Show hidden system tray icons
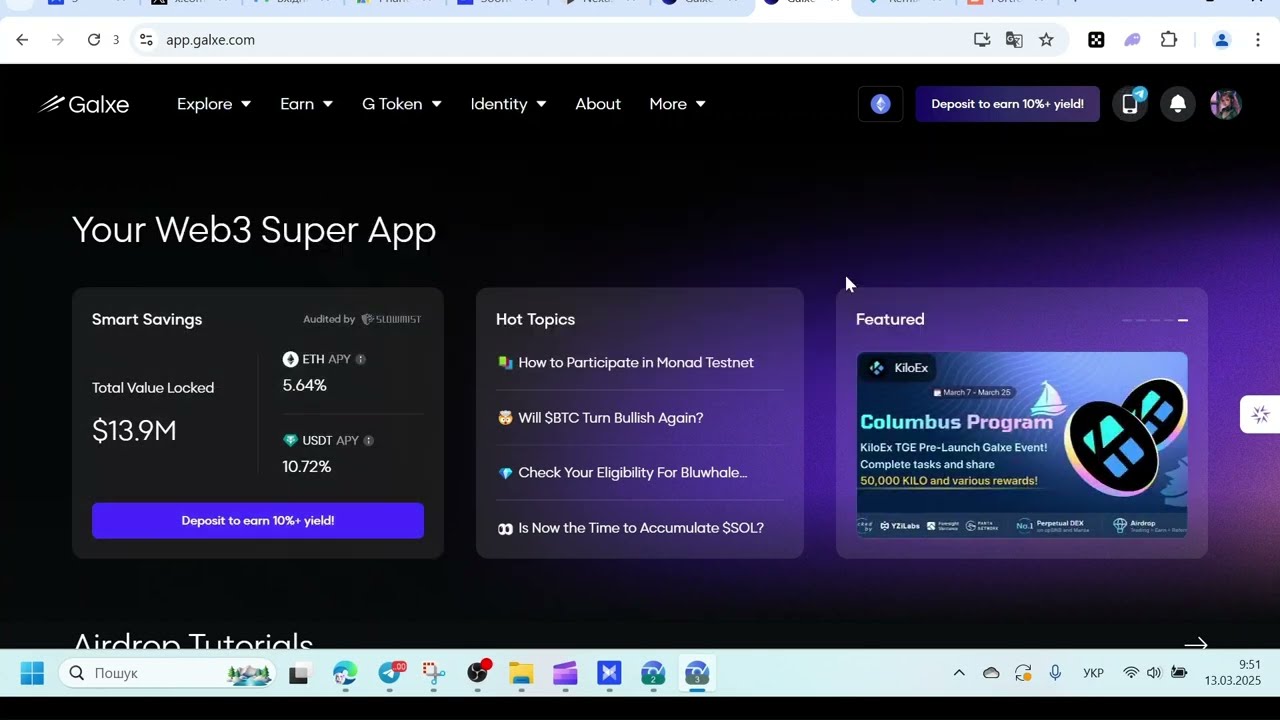1280x720 pixels. (959, 673)
